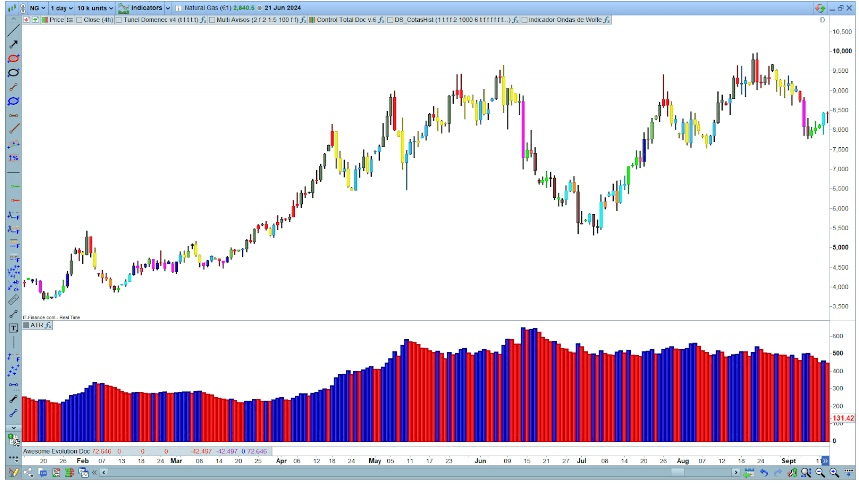859x484 pixels.
Task: Open the 1 day timeframe dropdown
Action: pos(61,8)
